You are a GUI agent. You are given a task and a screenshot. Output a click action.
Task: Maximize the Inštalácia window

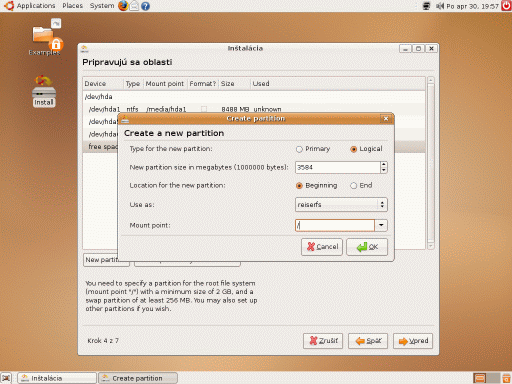pos(418,49)
